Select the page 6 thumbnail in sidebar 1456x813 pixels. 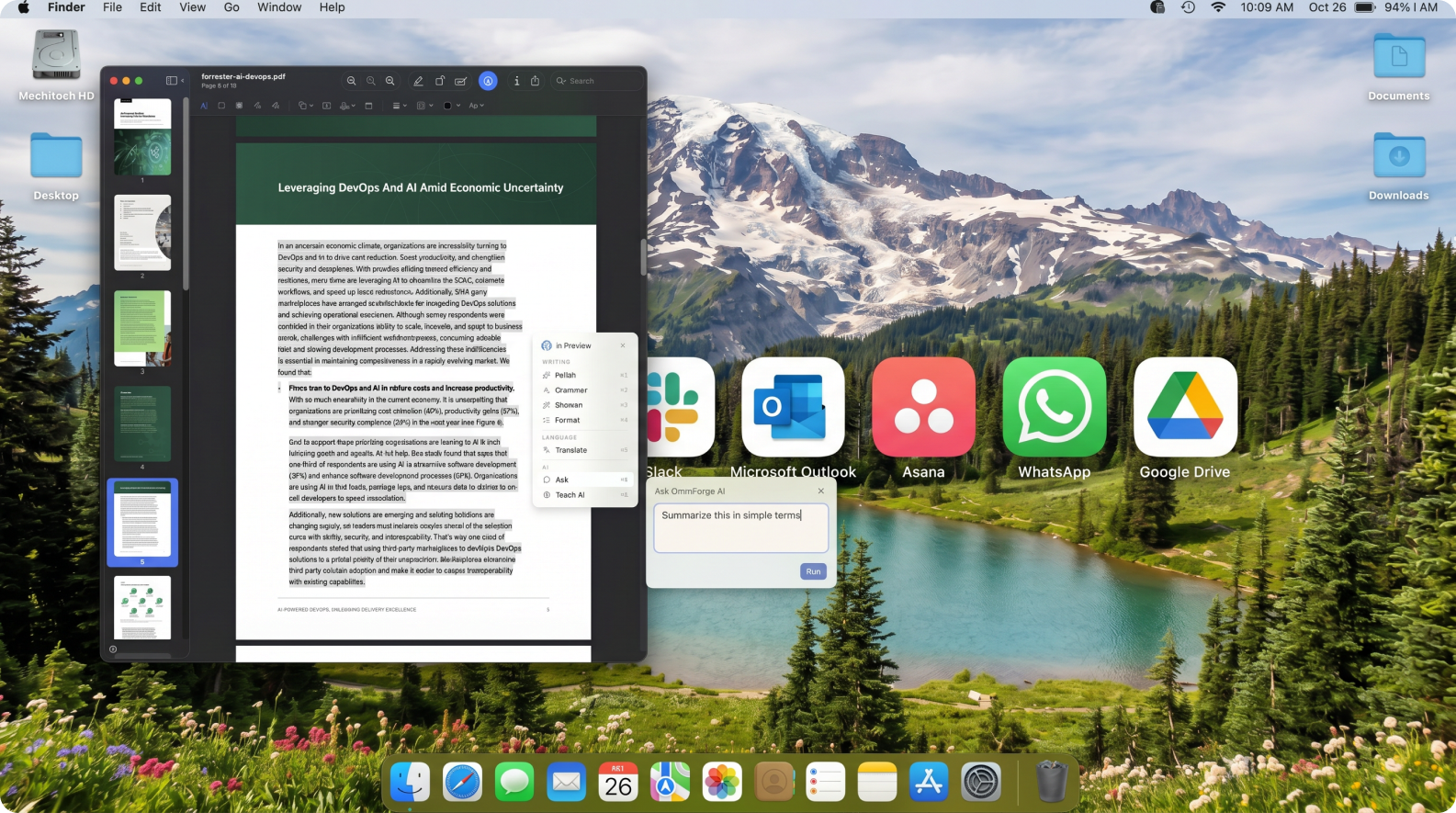[x=142, y=607]
